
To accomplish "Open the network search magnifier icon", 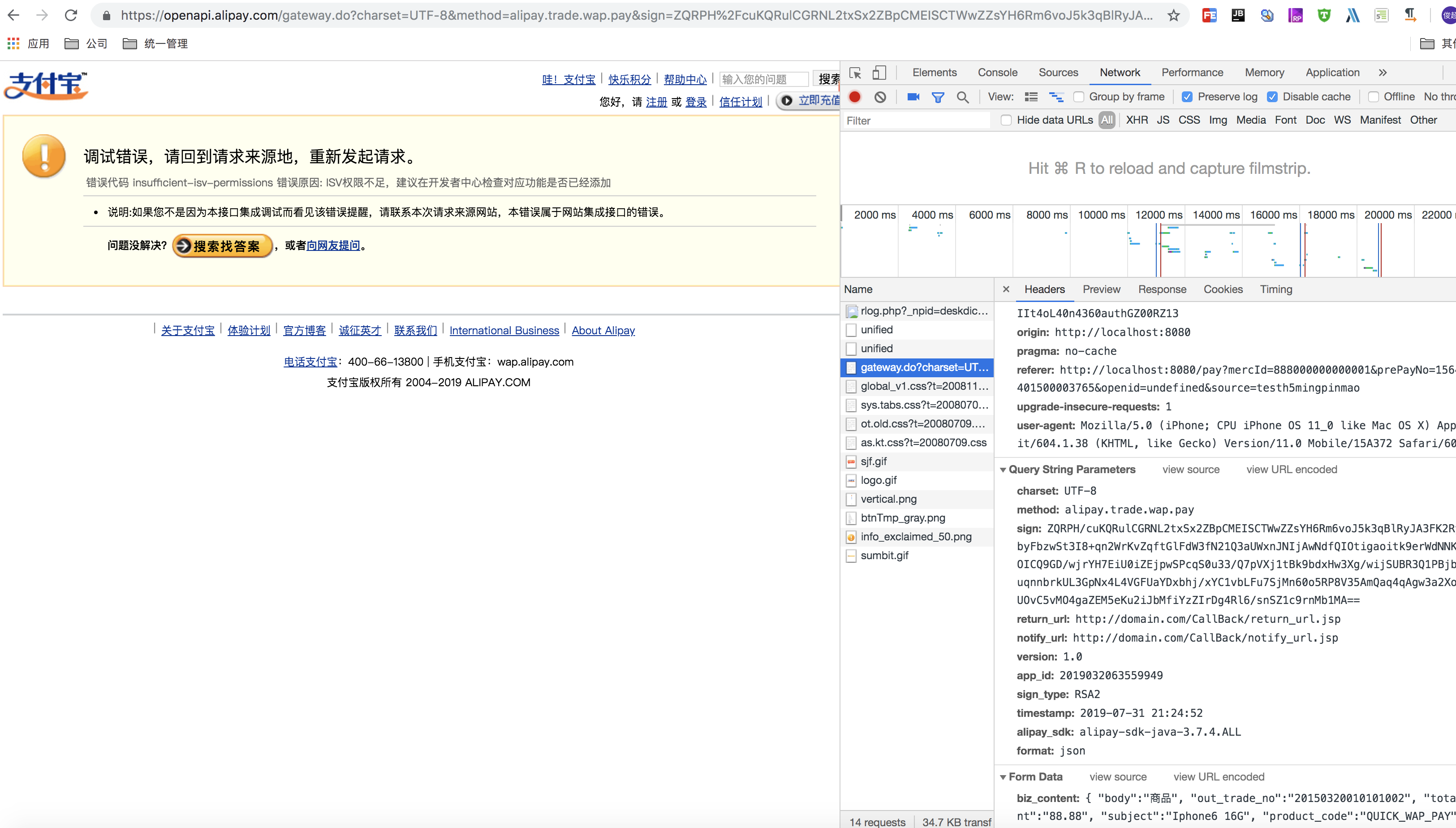I will (962, 97).
